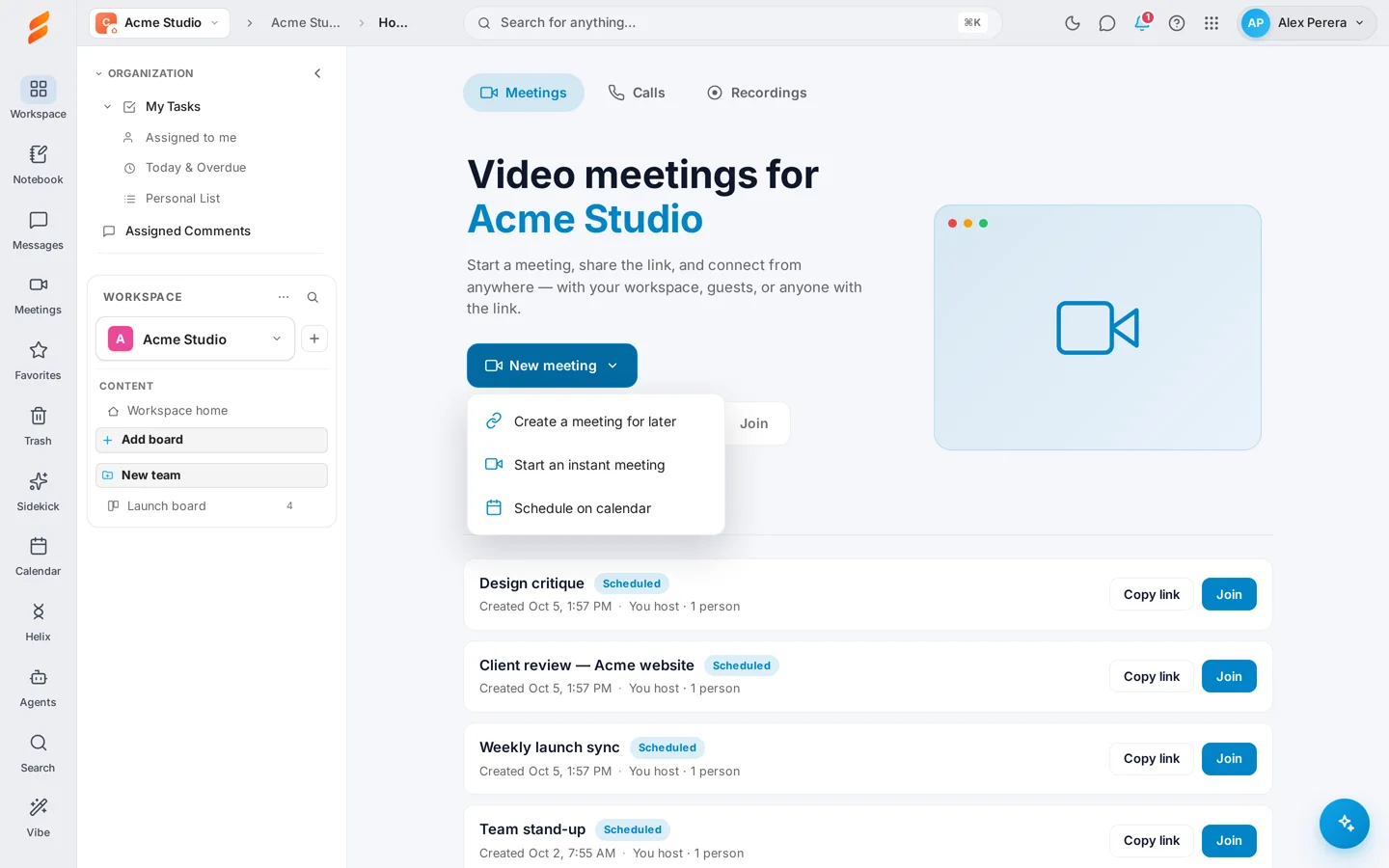Open Alex Perera account menu
This screenshot has height=868, width=1389.
(x=1306, y=23)
